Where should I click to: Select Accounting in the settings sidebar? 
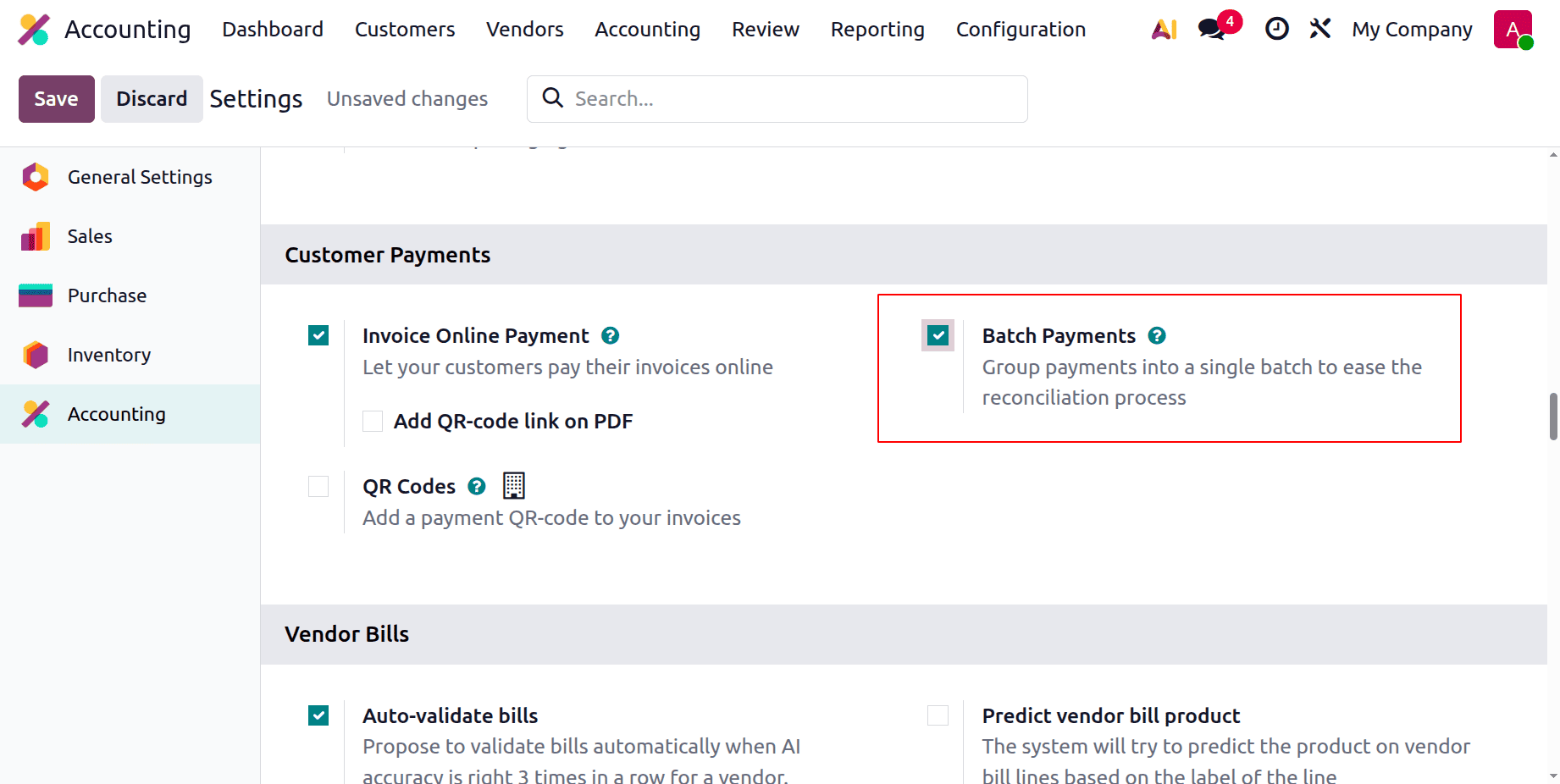(x=130, y=414)
